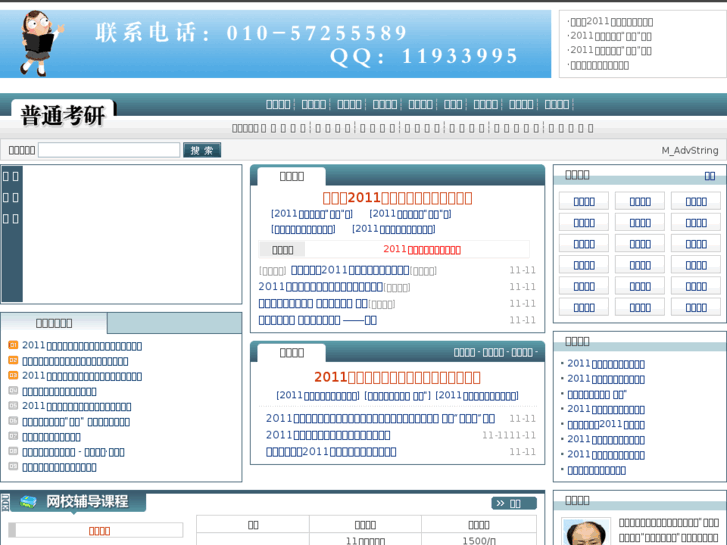Open the small red 2011 link beside the gray label

(422, 250)
